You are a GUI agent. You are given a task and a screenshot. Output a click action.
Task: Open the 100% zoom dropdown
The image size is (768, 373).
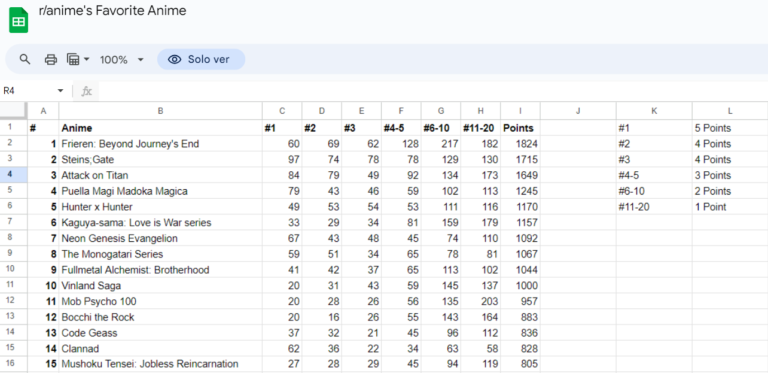pyautogui.click(x=122, y=60)
